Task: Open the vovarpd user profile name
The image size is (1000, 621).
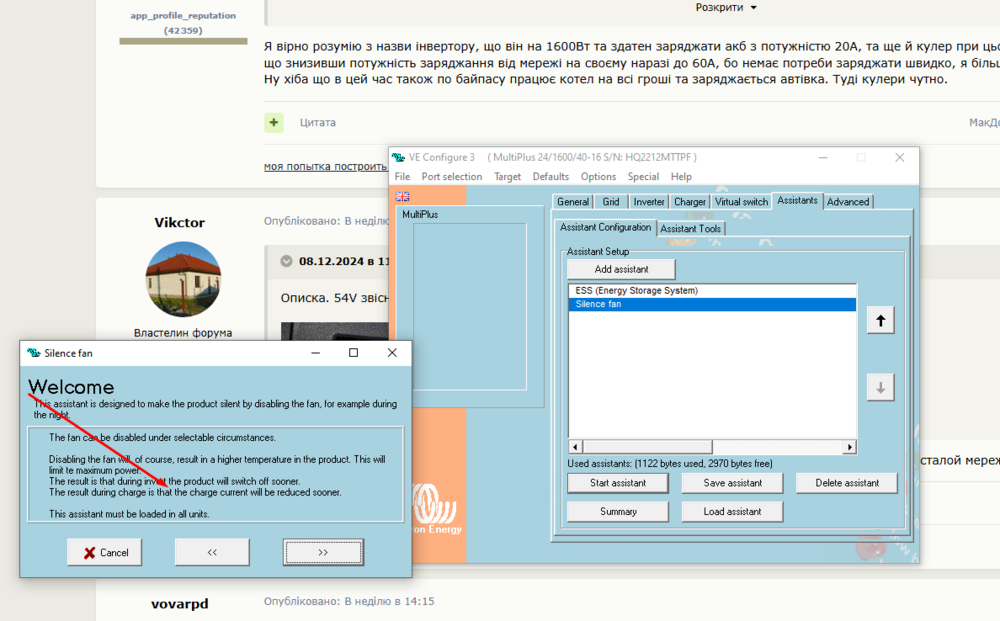Action: click(179, 603)
